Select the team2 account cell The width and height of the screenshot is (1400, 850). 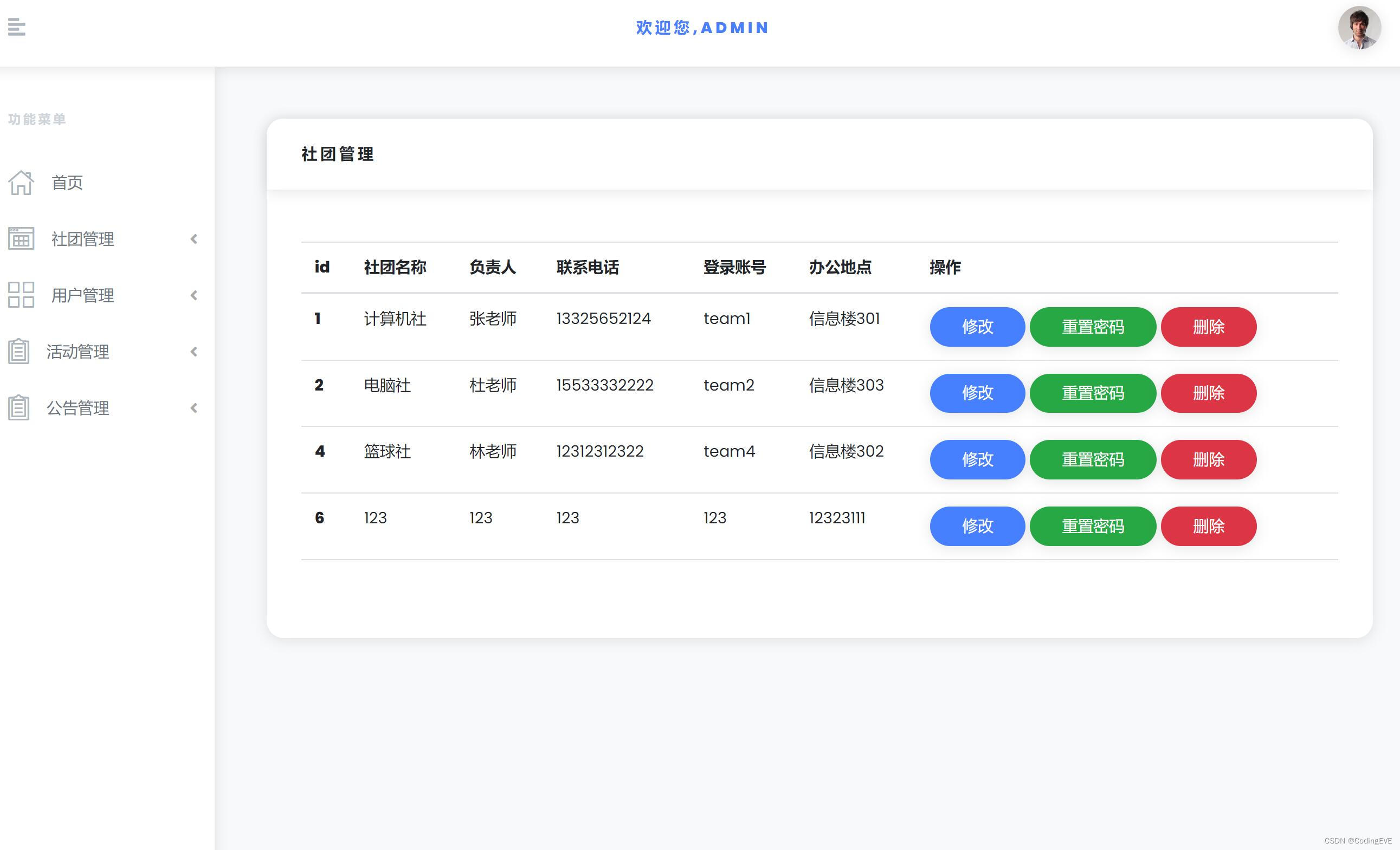(x=729, y=385)
